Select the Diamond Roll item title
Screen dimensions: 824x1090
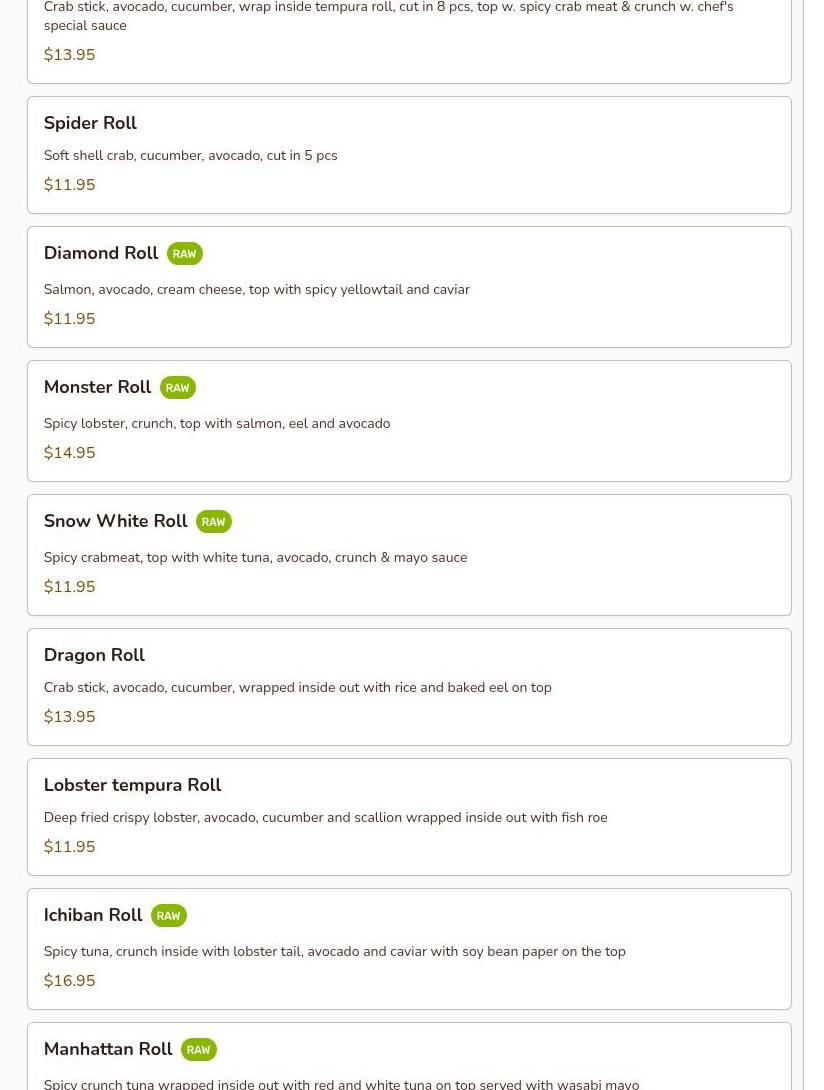pyautogui.click(x=100, y=253)
